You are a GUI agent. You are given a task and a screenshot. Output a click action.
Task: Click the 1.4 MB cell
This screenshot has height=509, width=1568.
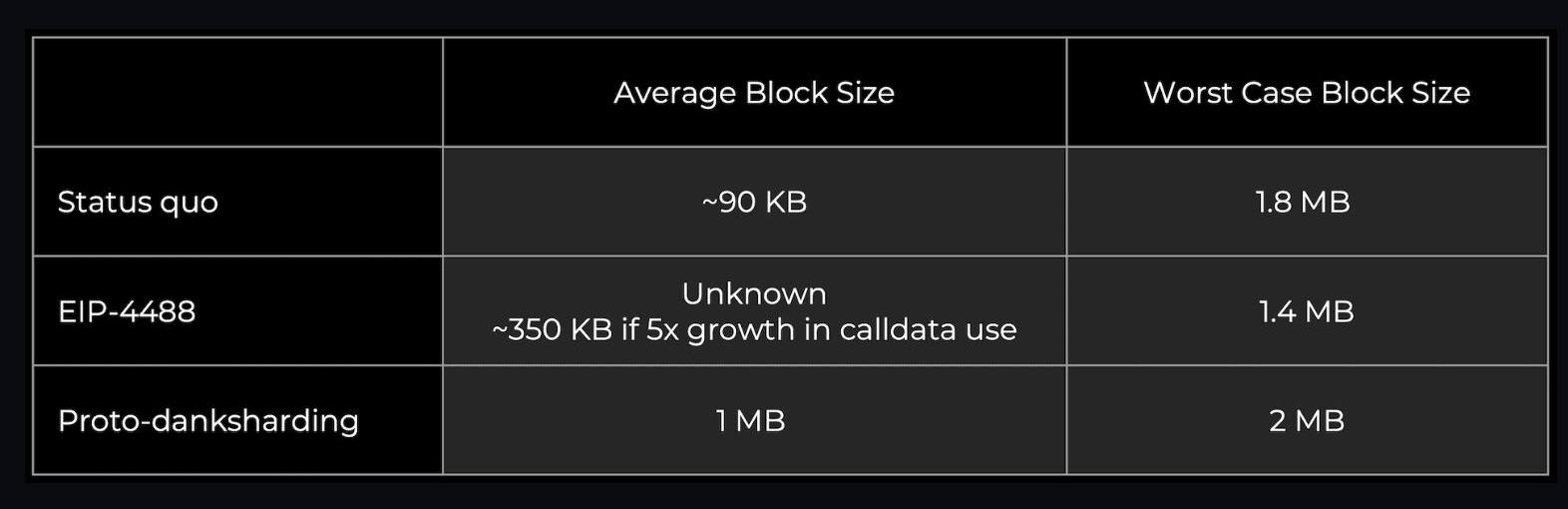[x=1307, y=311]
